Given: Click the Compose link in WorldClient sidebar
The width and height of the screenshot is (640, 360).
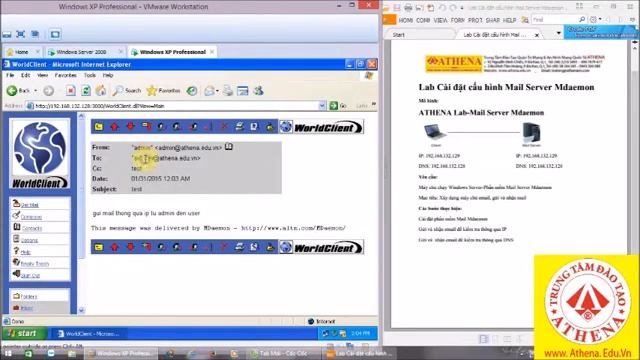Looking at the screenshot, I should [x=31, y=217].
